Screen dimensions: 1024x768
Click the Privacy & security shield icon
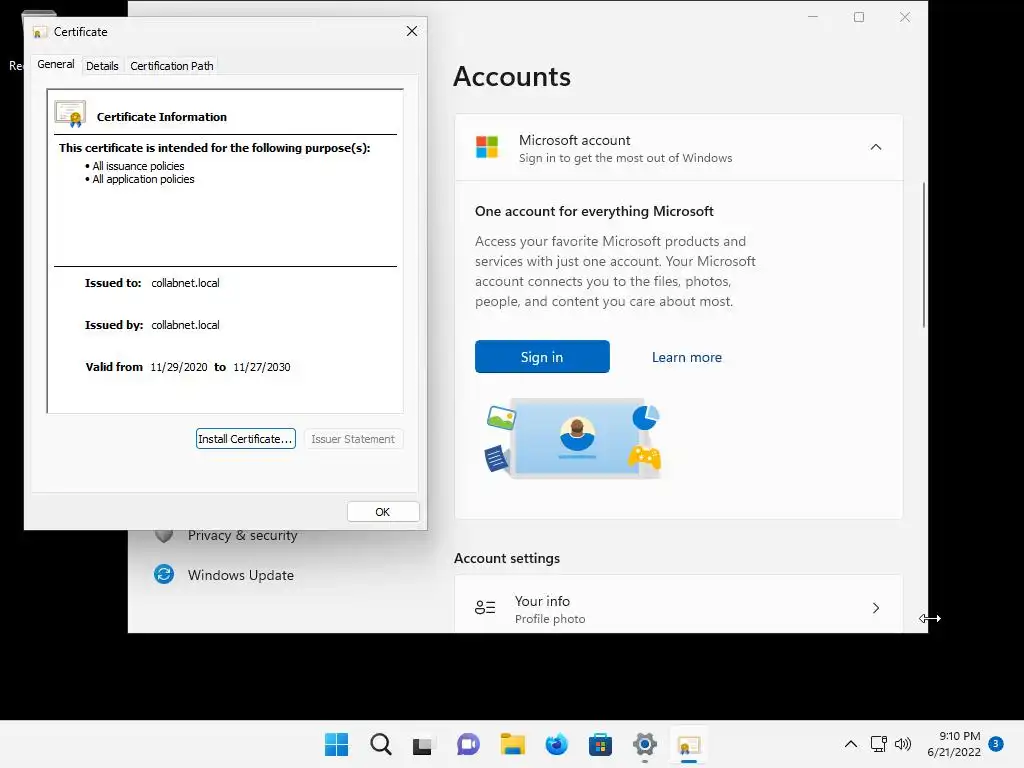point(164,536)
